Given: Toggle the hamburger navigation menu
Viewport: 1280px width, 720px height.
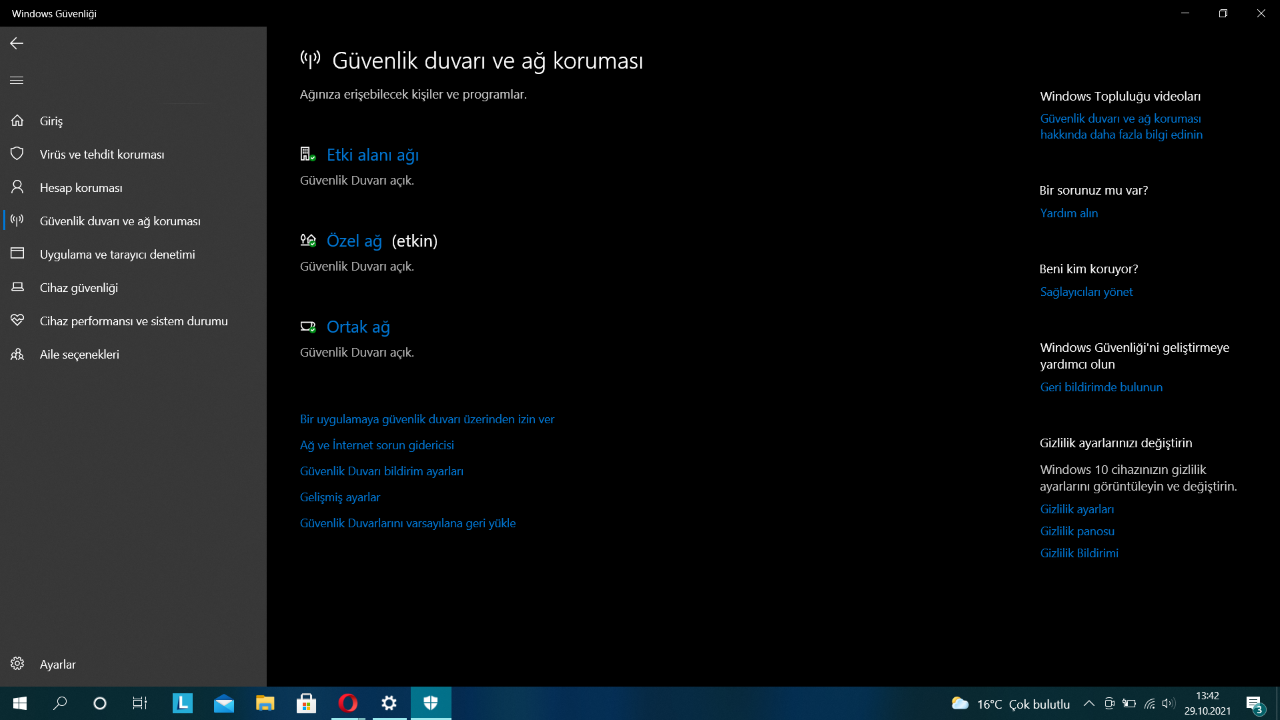Looking at the screenshot, I should coord(16,80).
